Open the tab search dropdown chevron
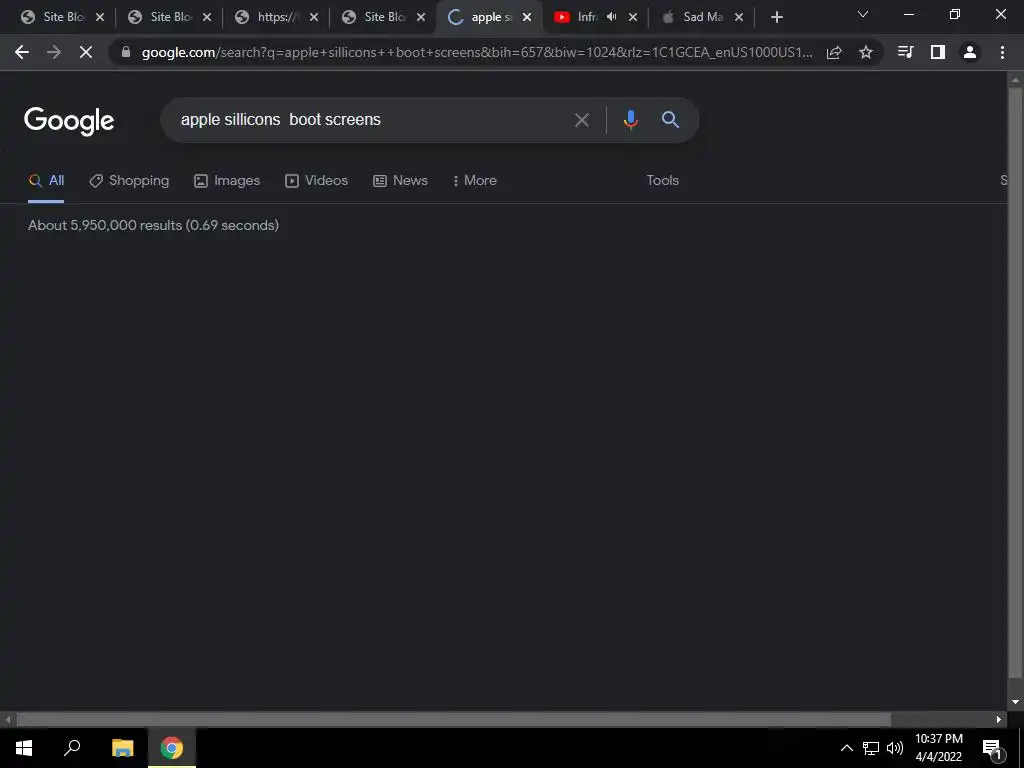The height and width of the screenshot is (768, 1024). coord(863,14)
